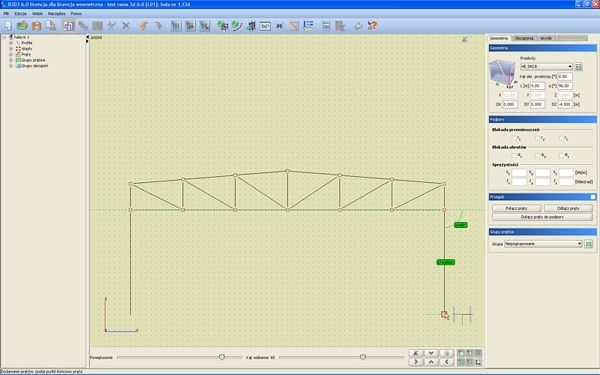Click the New document toolbar icon
600x375 pixels.
tap(8, 26)
